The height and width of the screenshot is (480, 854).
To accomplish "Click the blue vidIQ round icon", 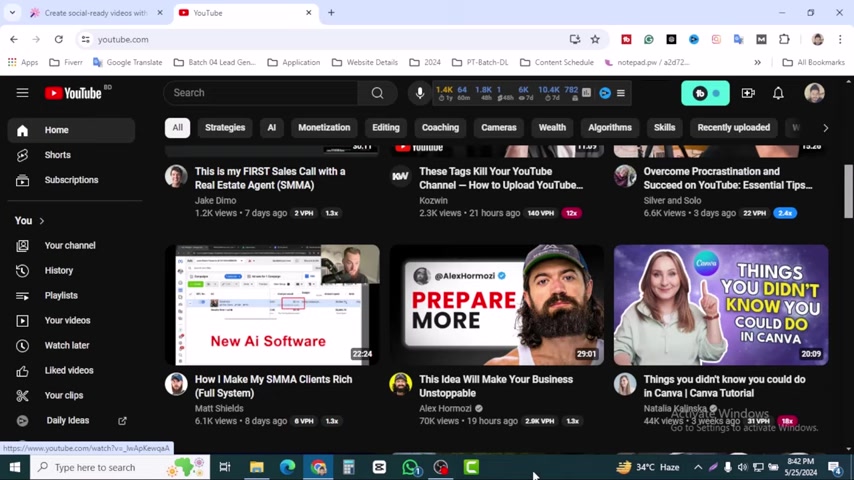I will 605,93.
